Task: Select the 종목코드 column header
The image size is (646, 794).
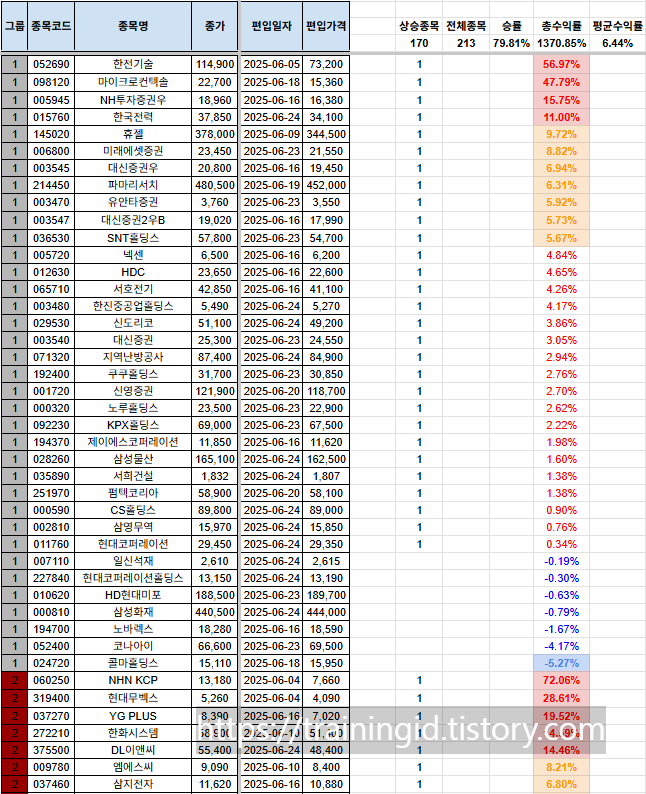Action: [51, 26]
